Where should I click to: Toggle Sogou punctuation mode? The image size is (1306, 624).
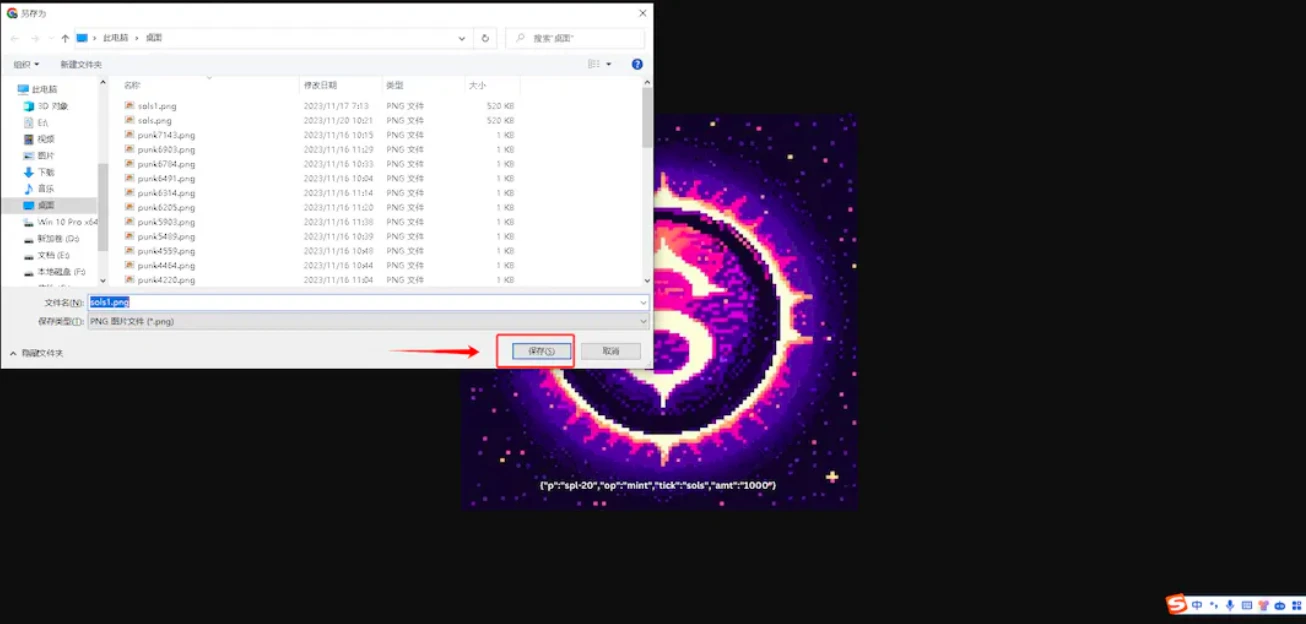pos(1213,605)
